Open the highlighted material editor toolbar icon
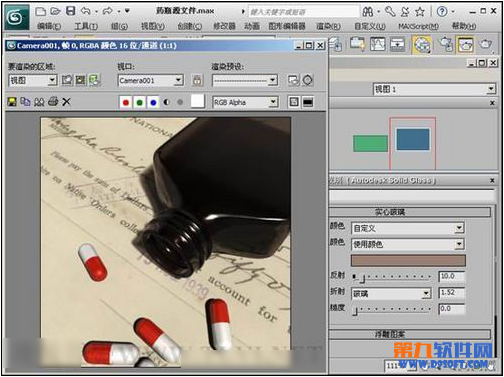504x377 pixels. coord(422,44)
